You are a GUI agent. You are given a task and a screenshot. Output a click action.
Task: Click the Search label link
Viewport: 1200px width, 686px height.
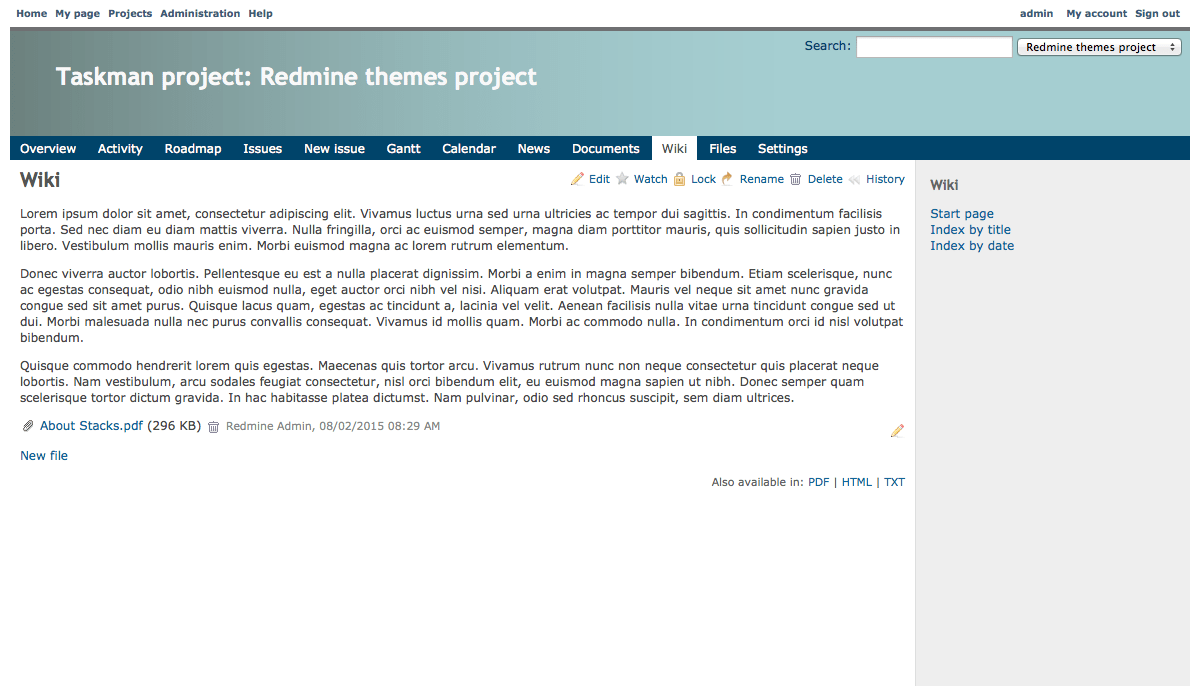[x=828, y=45]
